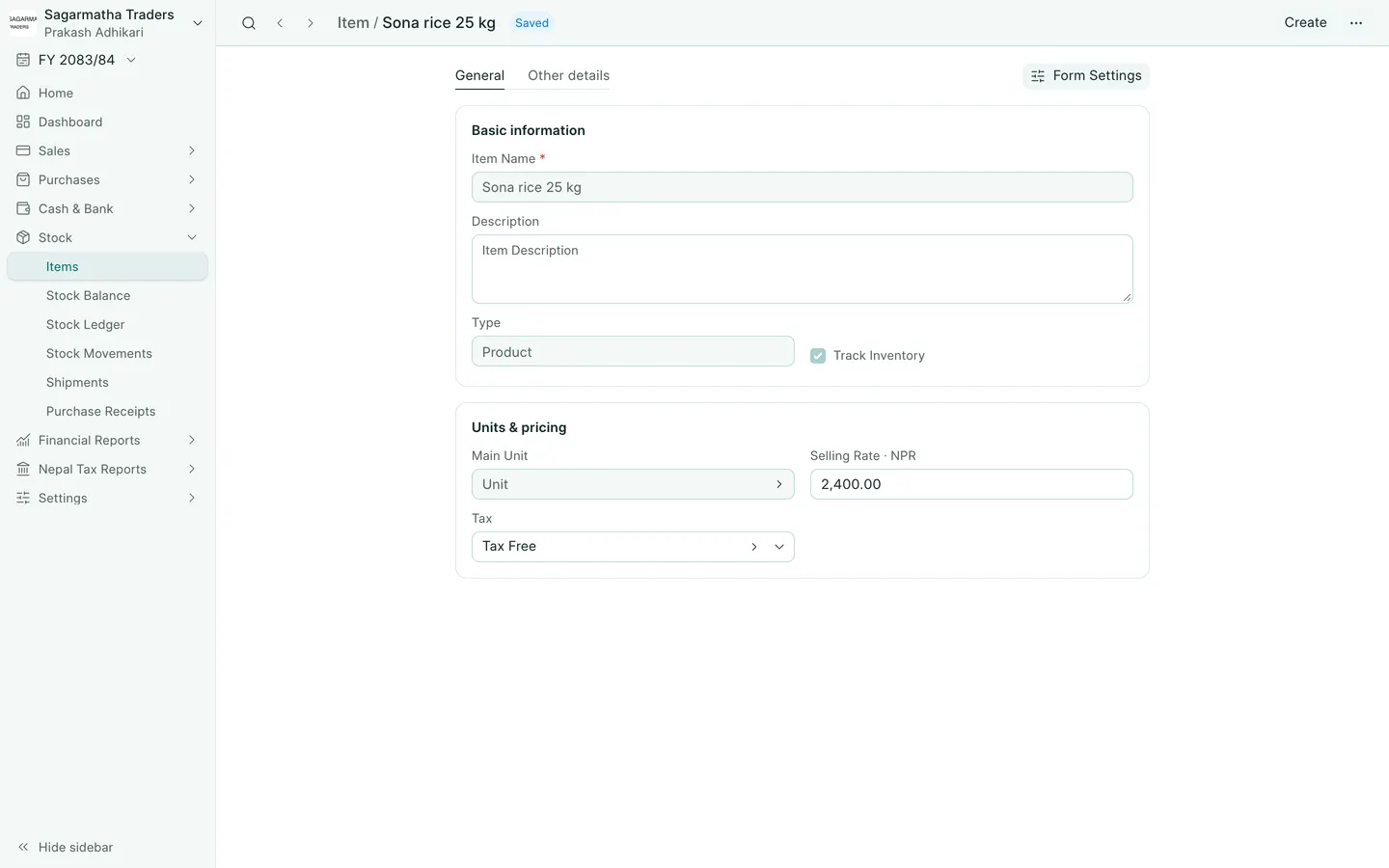Open the Tax dropdown down-arrow
This screenshot has height=868, width=1389.
pos(779,547)
